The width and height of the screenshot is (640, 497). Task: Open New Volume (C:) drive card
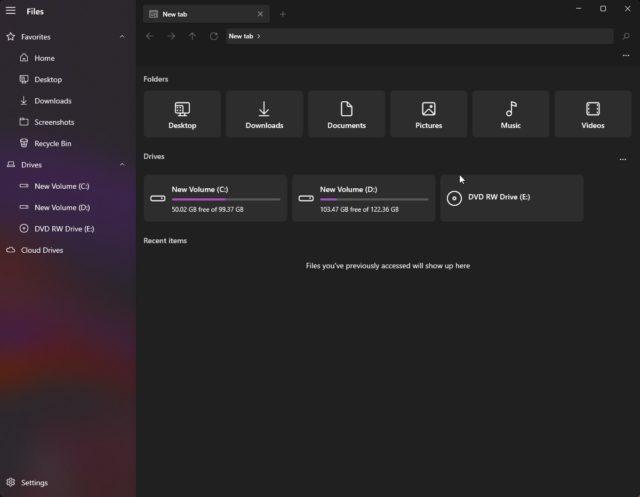(x=215, y=198)
